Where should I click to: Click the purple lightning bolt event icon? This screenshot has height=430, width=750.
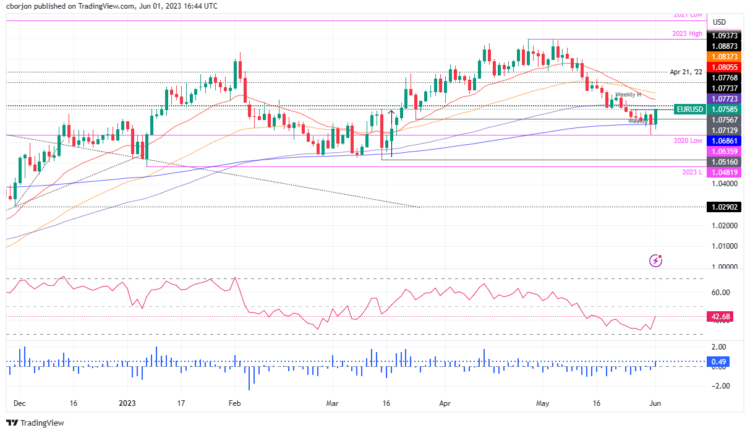coord(656,260)
